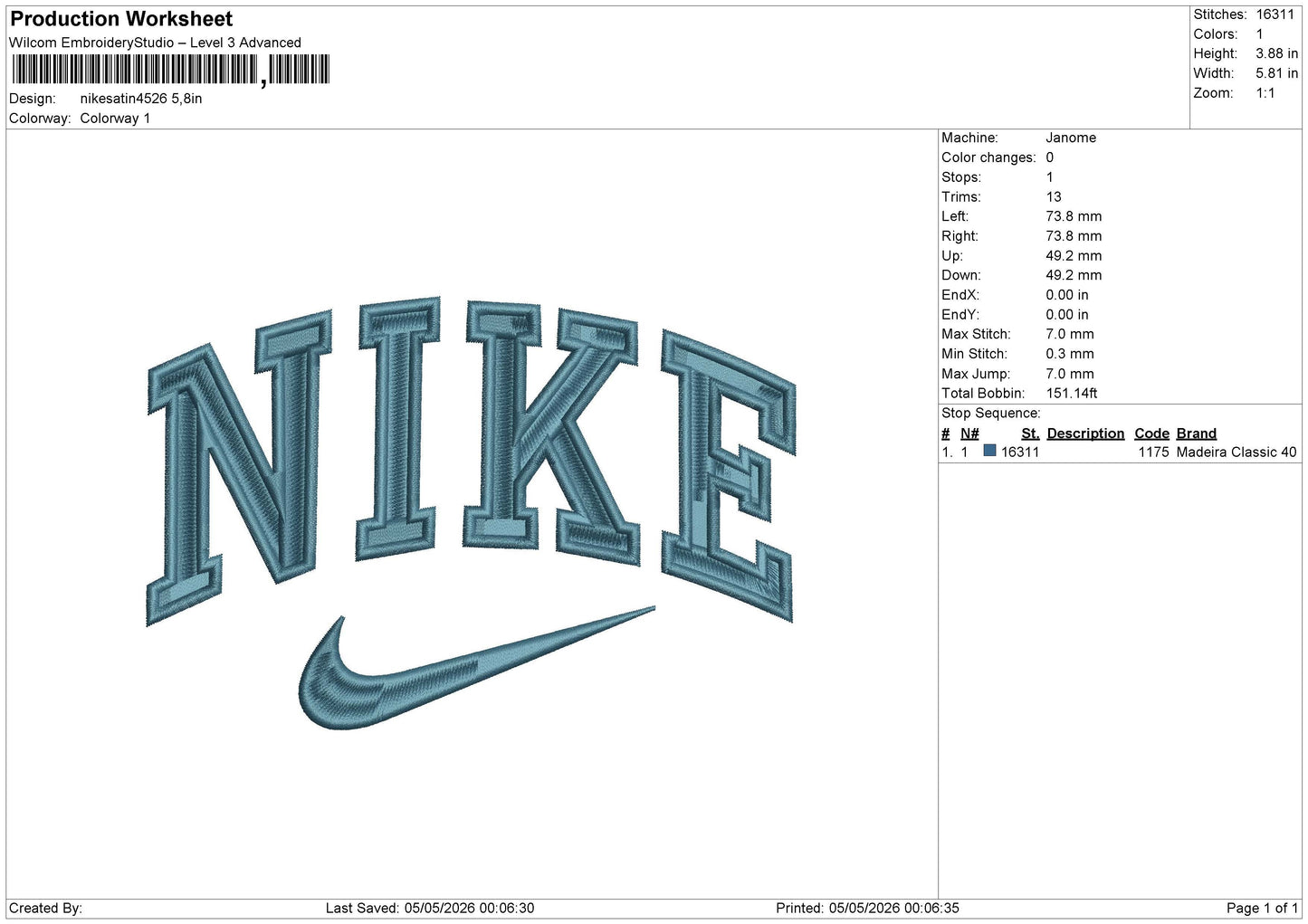Click 'Page 1 of 1' in footer
Image resolution: width=1308 pixels, height=924 pixels.
pyautogui.click(x=1262, y=909)
